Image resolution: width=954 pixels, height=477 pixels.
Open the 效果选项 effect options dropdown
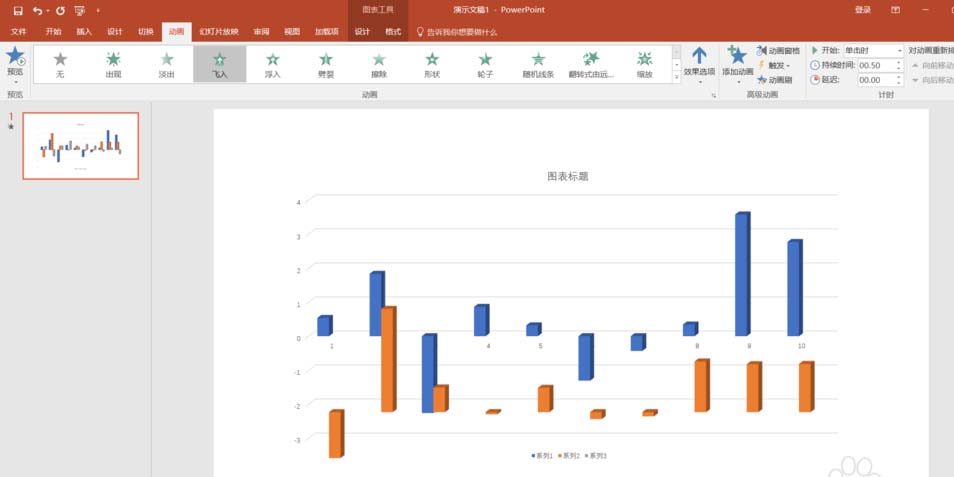pos(699,66)
